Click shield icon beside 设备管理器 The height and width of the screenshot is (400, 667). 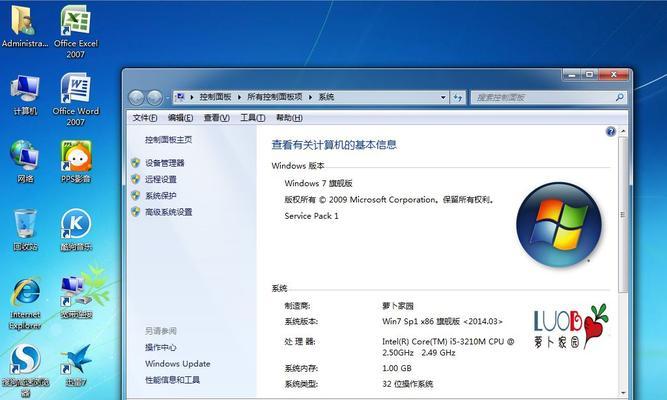(x=135, y=163)
